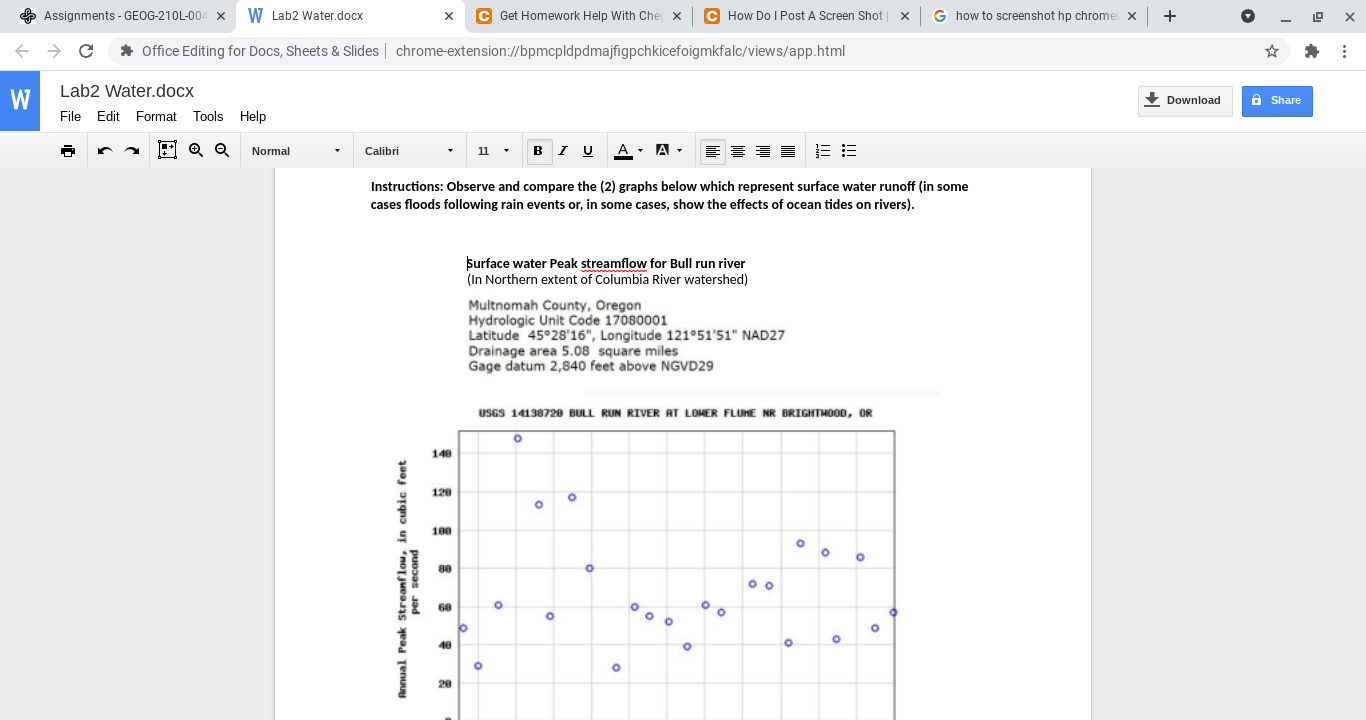Screen dimensions: 1366x720
Task: Close the Get Homework Help With Chegg tab
Action: click(677, 16)
